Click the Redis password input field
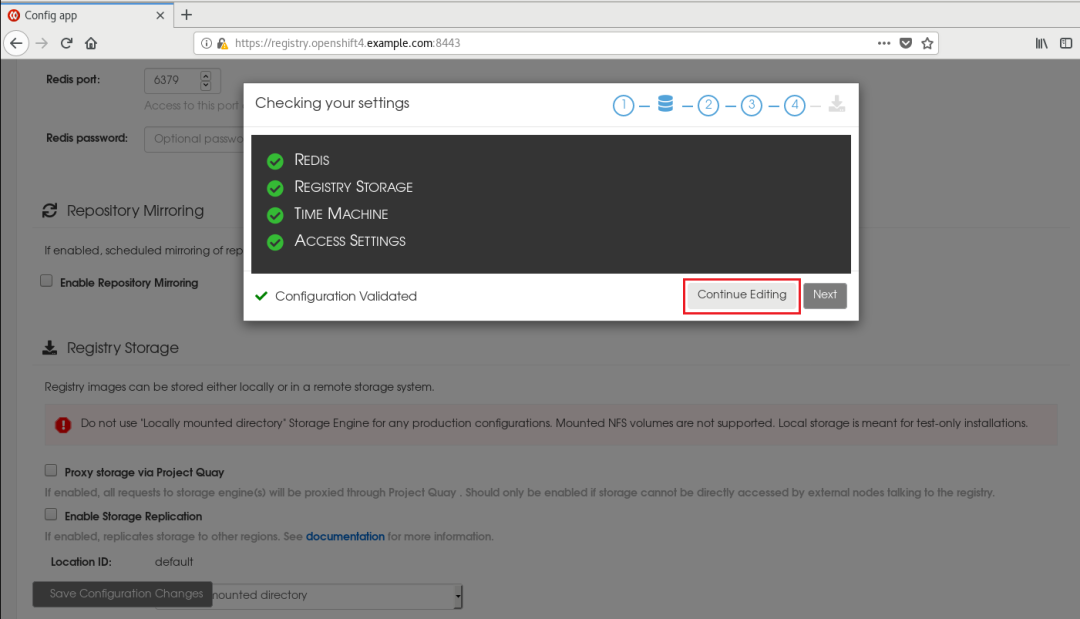Image resolution: width=1080 pixels, height=619 pixels. click(194, 139)
